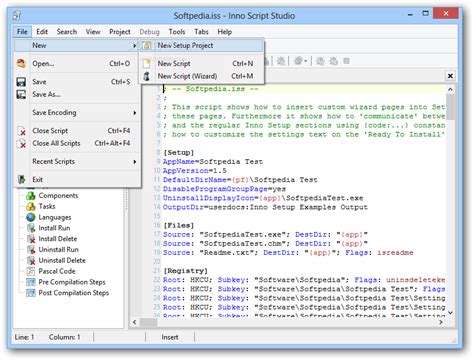Open the Edit menu

click(x=42, y=32)
